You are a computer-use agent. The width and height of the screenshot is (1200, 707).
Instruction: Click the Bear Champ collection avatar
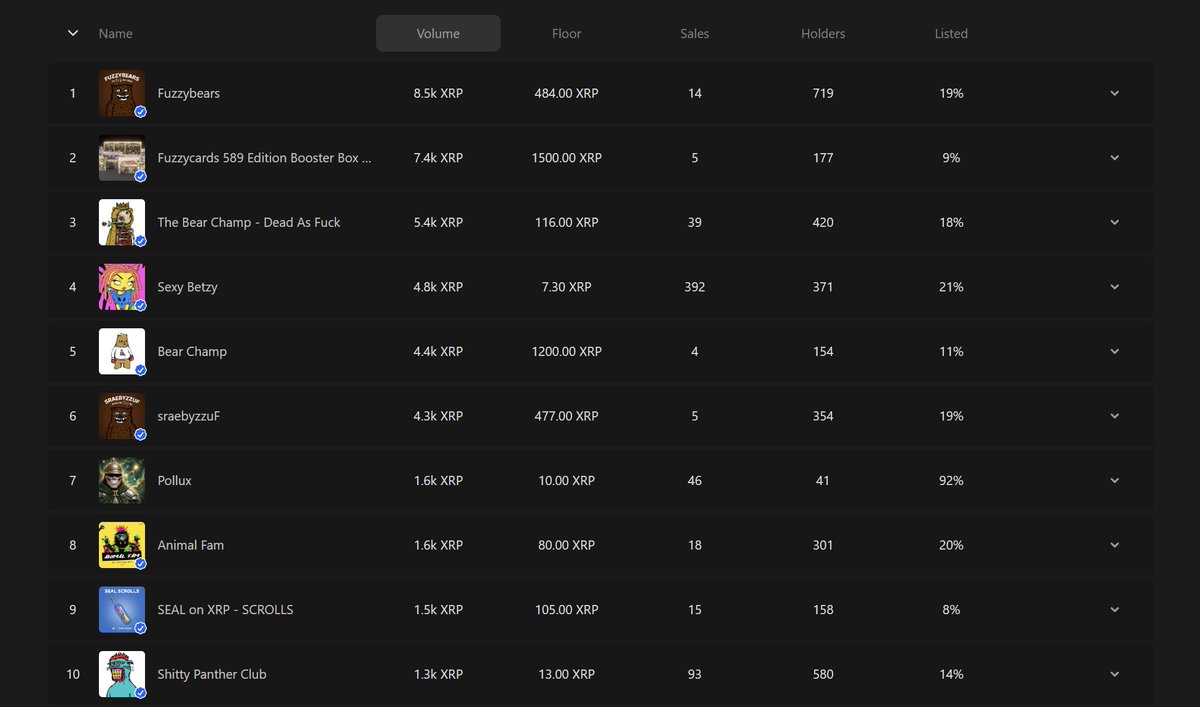[x=122, y=351]
